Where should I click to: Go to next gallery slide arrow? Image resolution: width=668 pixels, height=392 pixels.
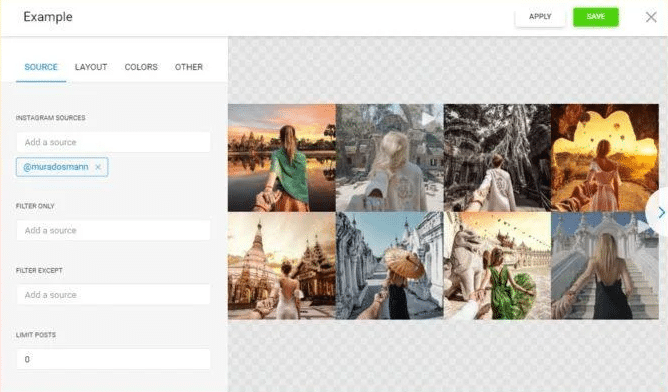(660, 212)
